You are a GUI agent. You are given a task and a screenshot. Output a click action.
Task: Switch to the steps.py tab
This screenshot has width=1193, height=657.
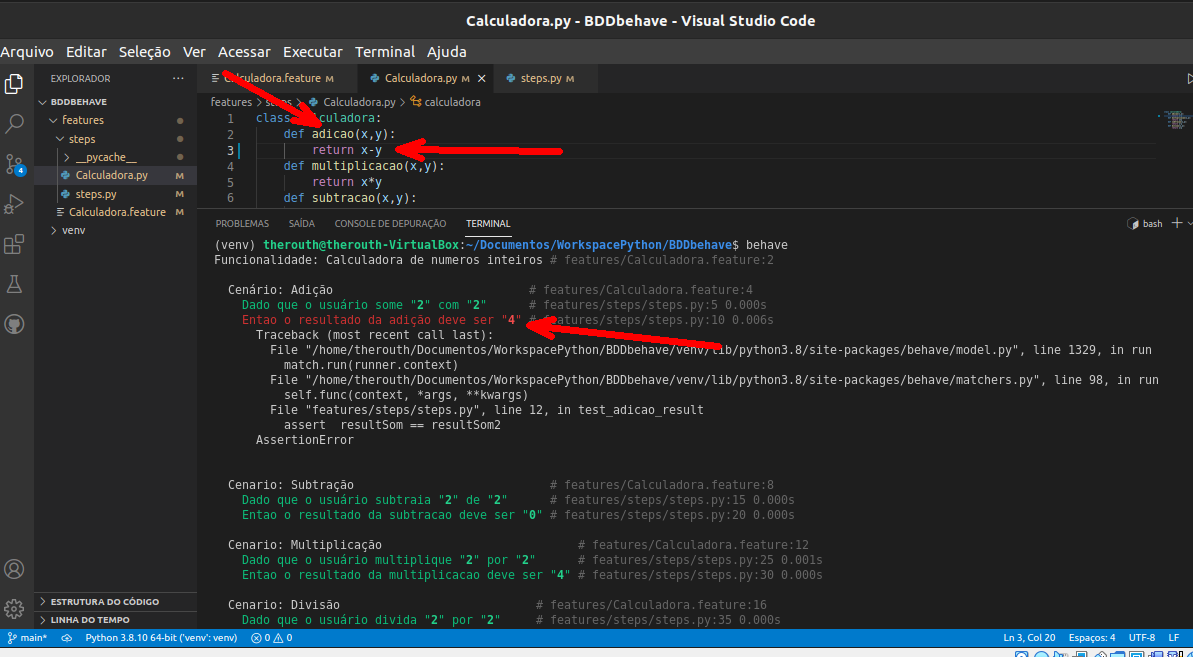click(x=541, y=77)
